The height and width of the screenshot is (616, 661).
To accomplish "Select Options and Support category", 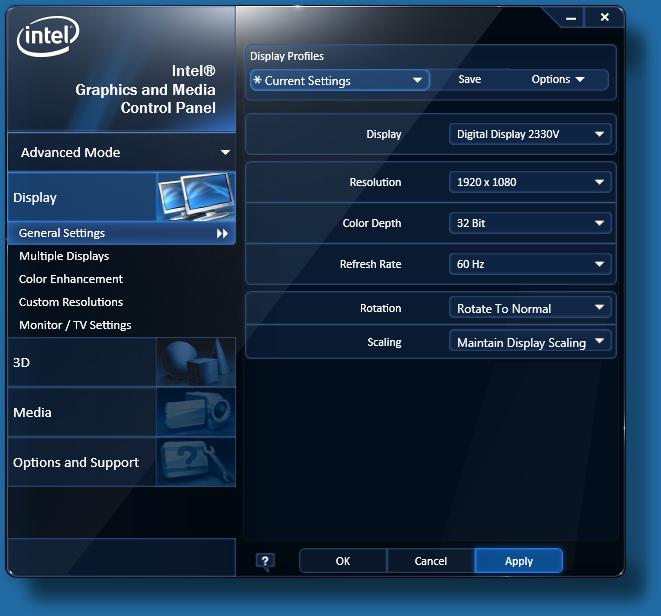I will click(x=121, y=462).
